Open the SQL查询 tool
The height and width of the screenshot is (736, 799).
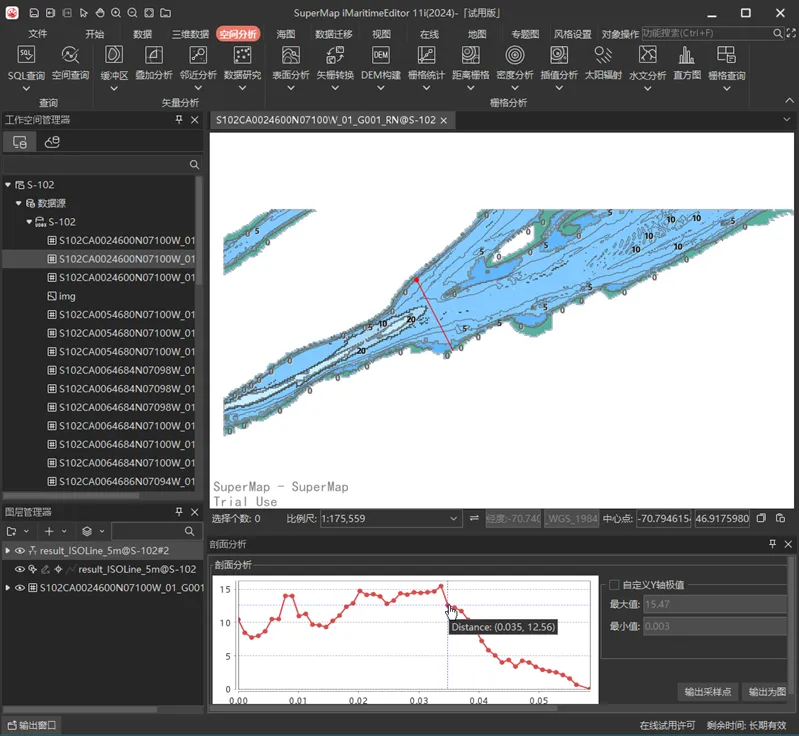[x=26, y=62]
